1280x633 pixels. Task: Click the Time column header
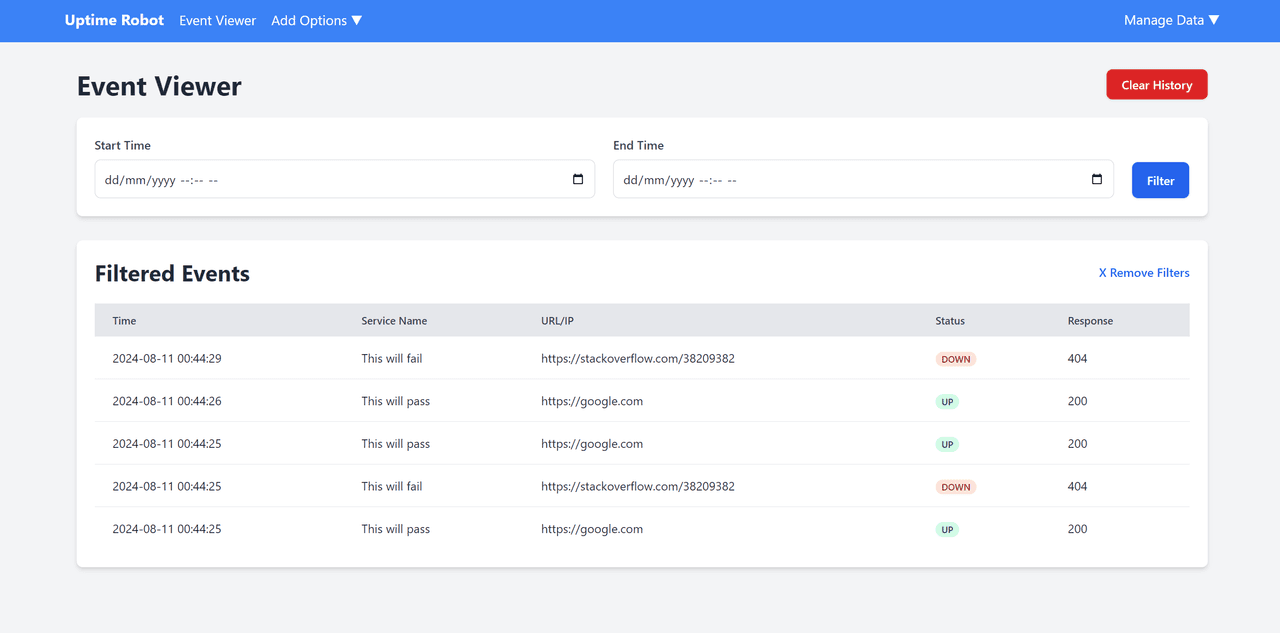pyautogui.click(x=124, y=321)
